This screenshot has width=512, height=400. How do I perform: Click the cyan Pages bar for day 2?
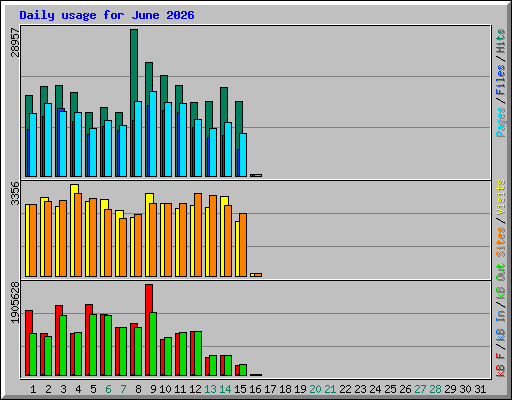click(48, 140)
